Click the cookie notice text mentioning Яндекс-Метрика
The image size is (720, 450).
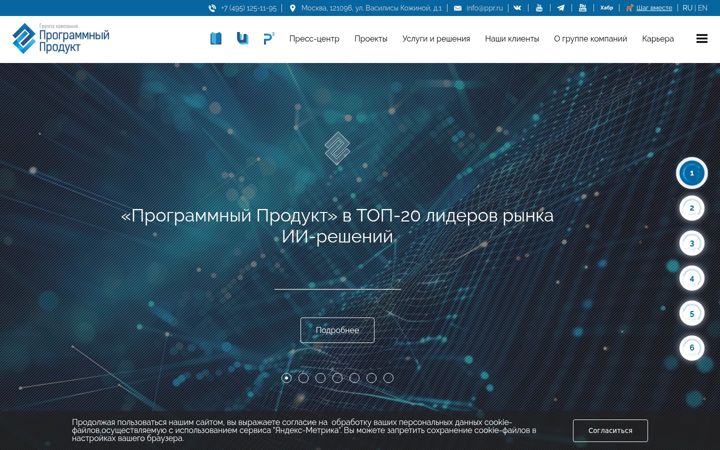point(304,430)
